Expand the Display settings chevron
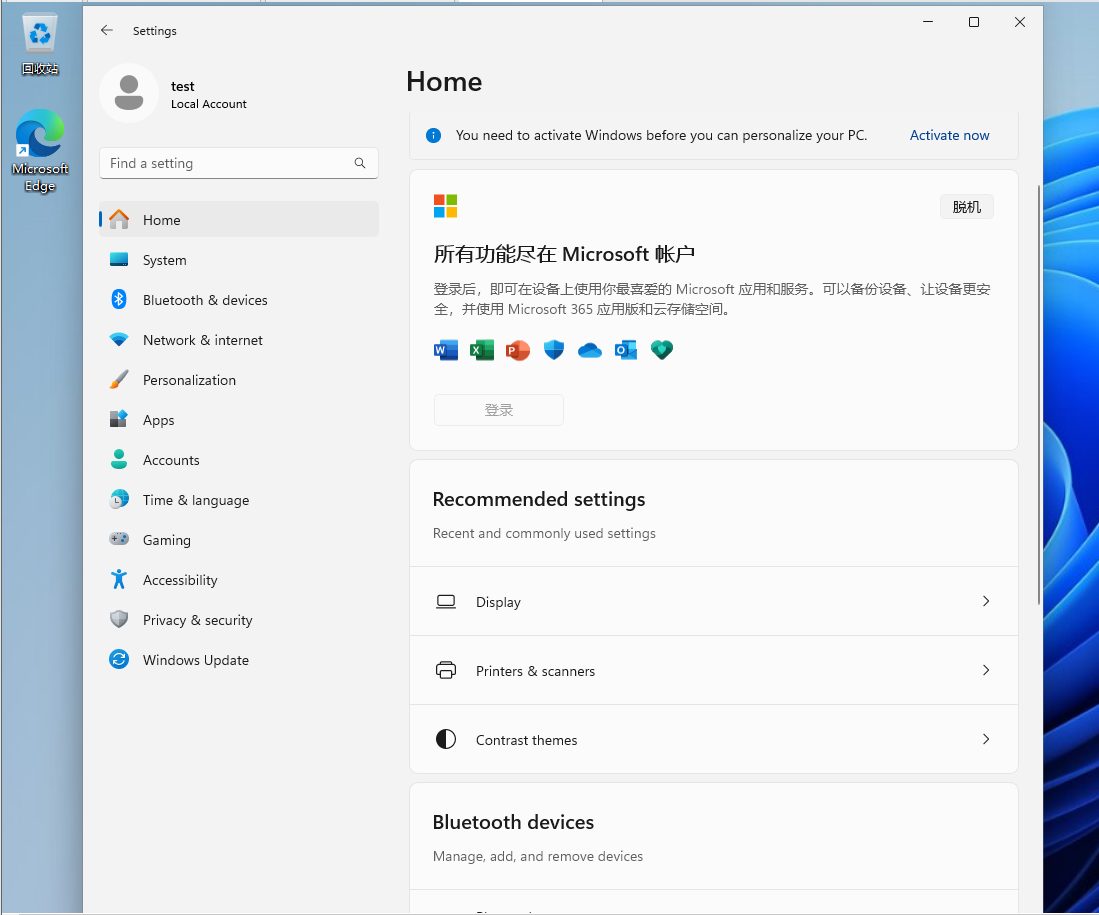Screen dimensions: 1099x915 pos(985,601)
